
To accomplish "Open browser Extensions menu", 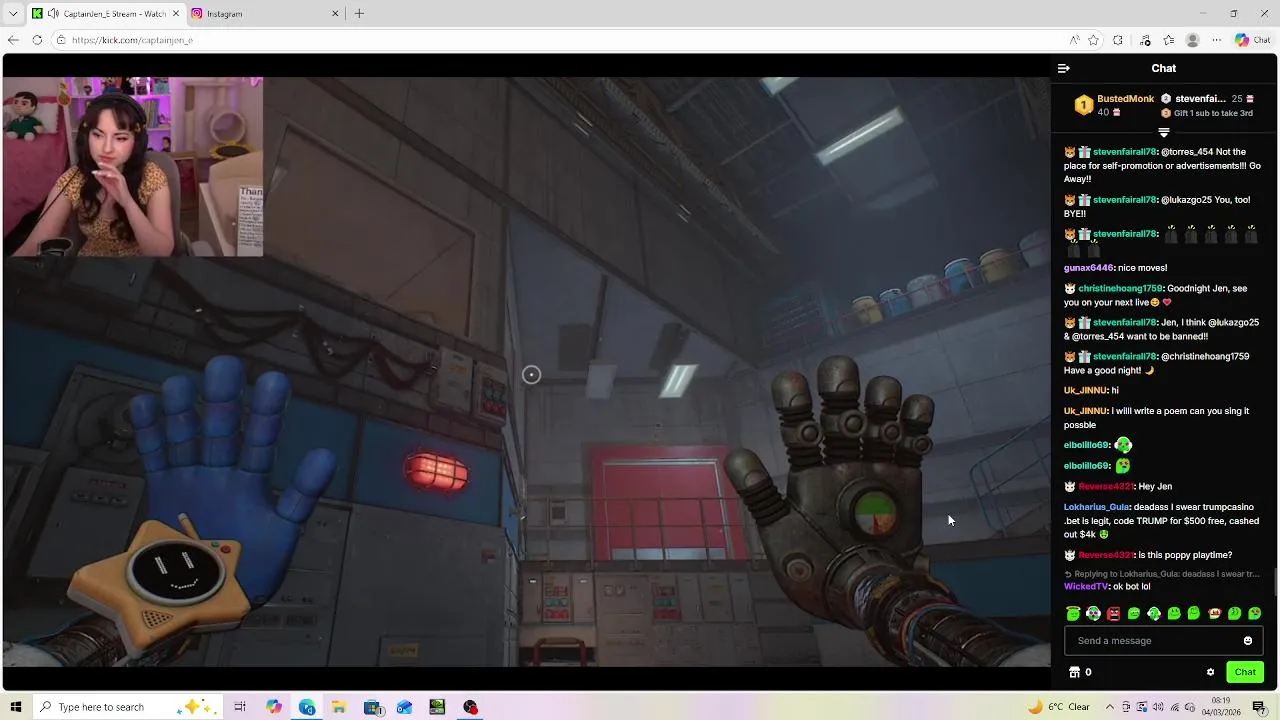I will pos(1118,40).
